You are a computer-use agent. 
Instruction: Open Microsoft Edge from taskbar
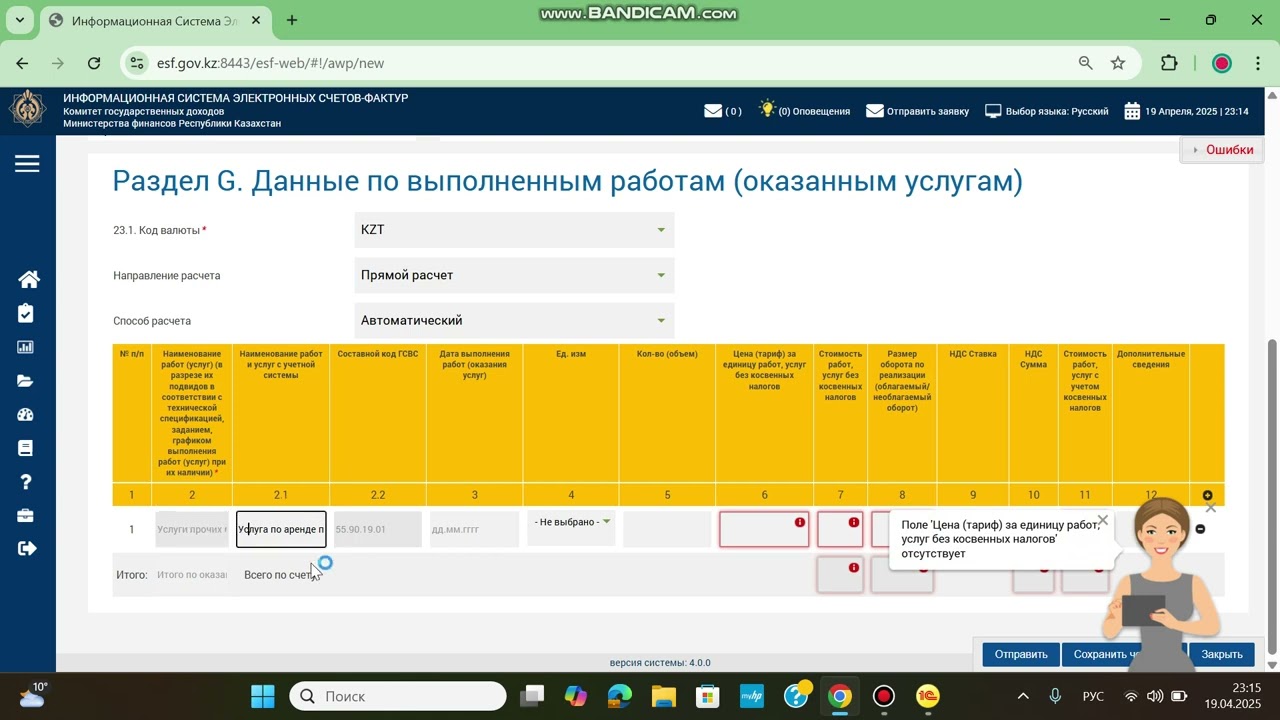[x=619, y=696]
